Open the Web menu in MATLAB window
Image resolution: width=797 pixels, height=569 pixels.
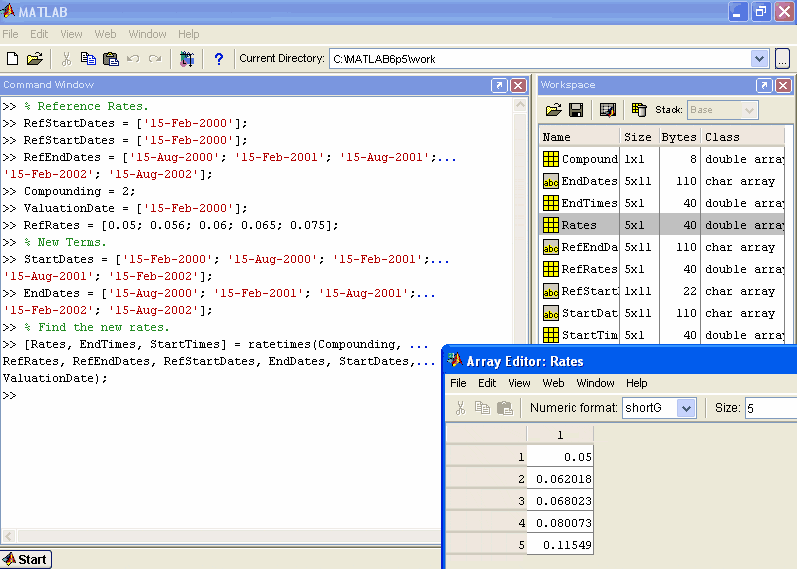coord(105,34)
